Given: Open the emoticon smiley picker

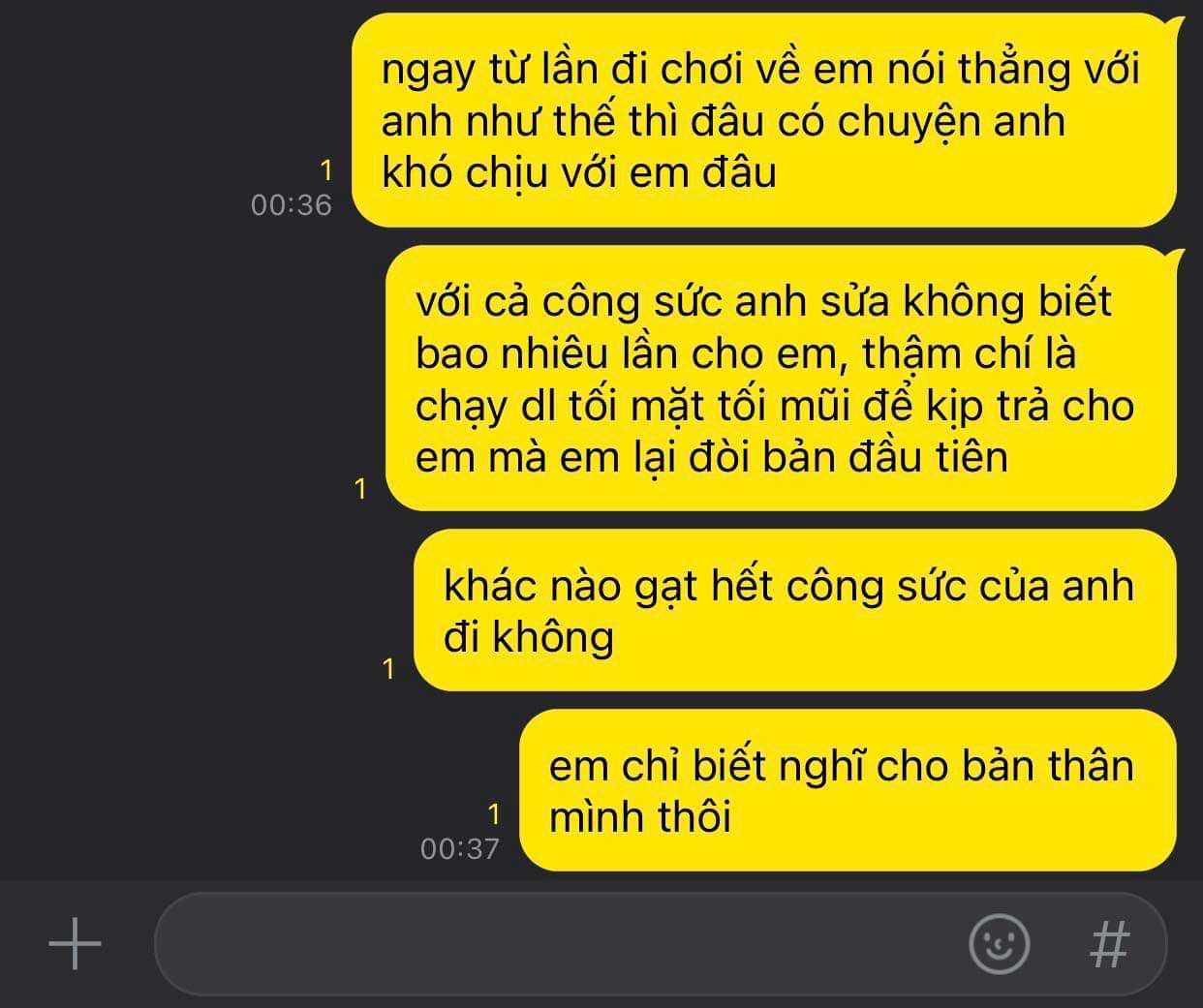Looking at the screenshot, I should (x=999, y=943).
